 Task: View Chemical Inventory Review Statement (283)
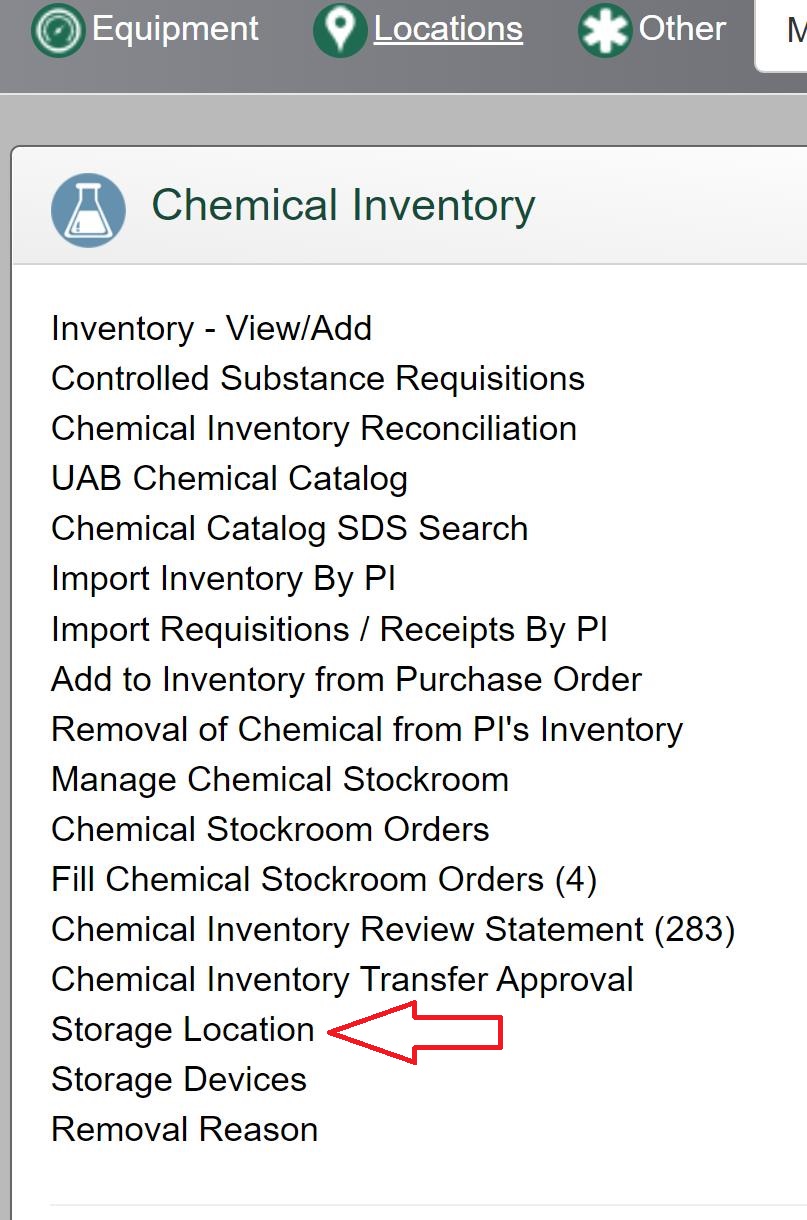pos(392,929)
